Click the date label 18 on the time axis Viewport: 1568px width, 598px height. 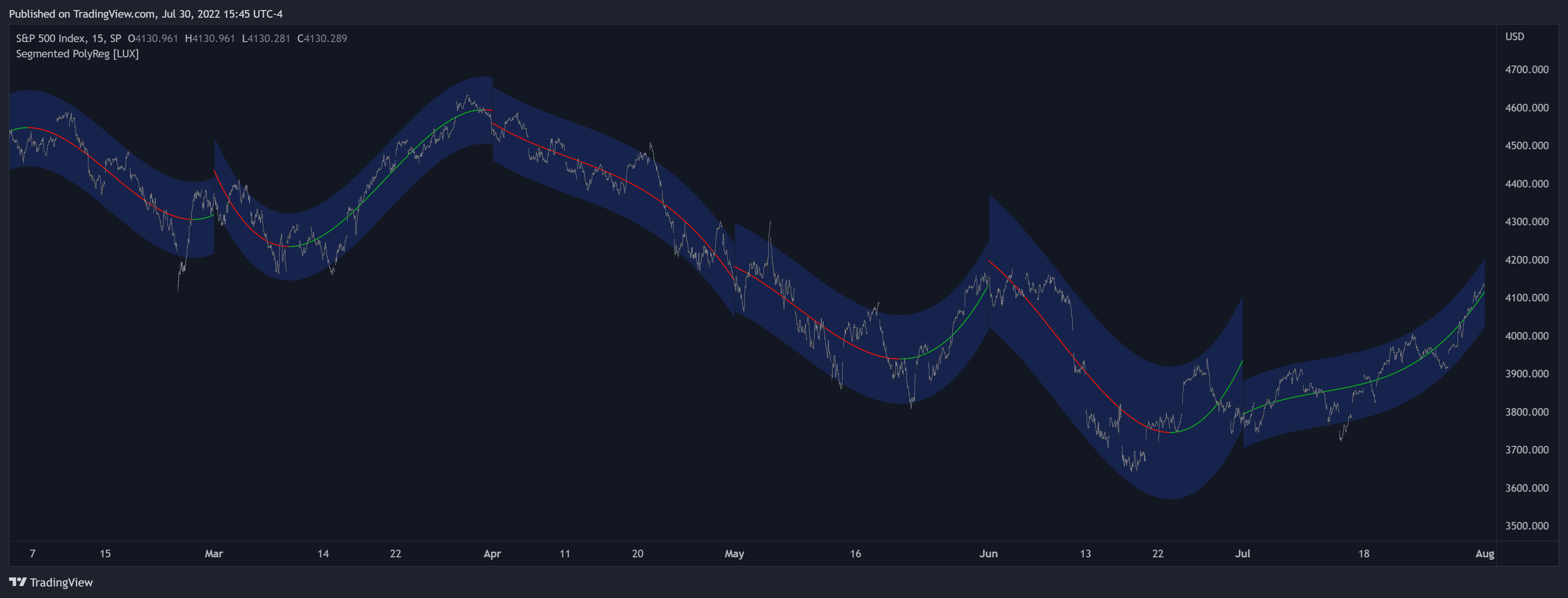1363,554
